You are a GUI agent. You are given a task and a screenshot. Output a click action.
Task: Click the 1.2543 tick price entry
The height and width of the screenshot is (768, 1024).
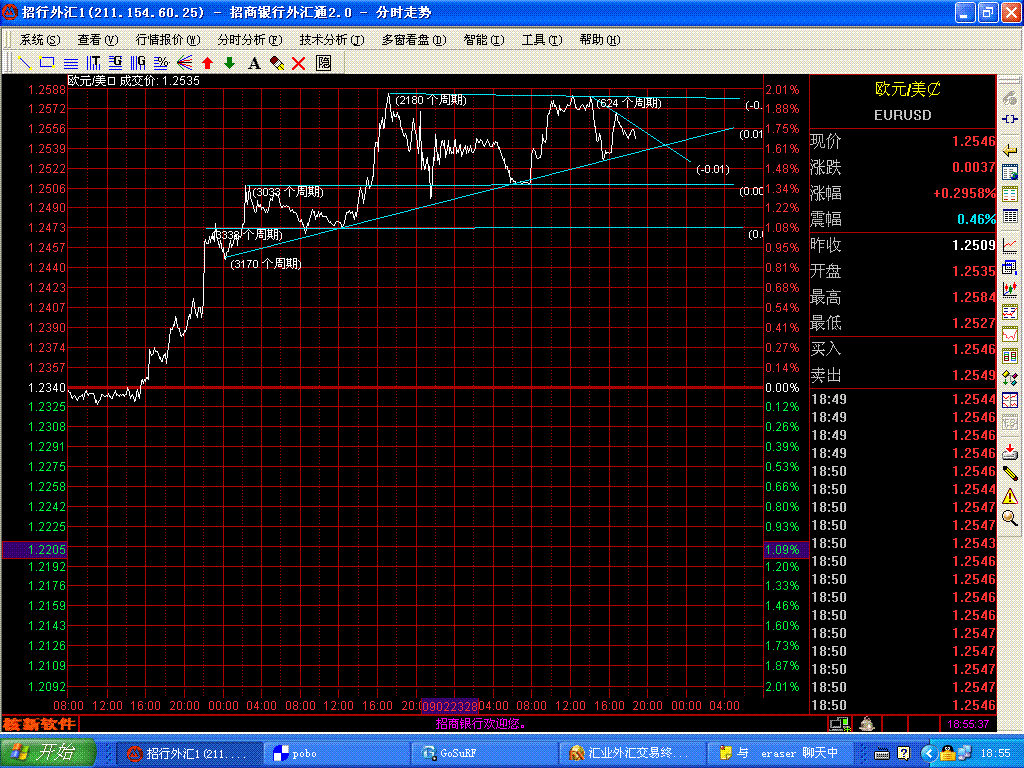(973, 543)
